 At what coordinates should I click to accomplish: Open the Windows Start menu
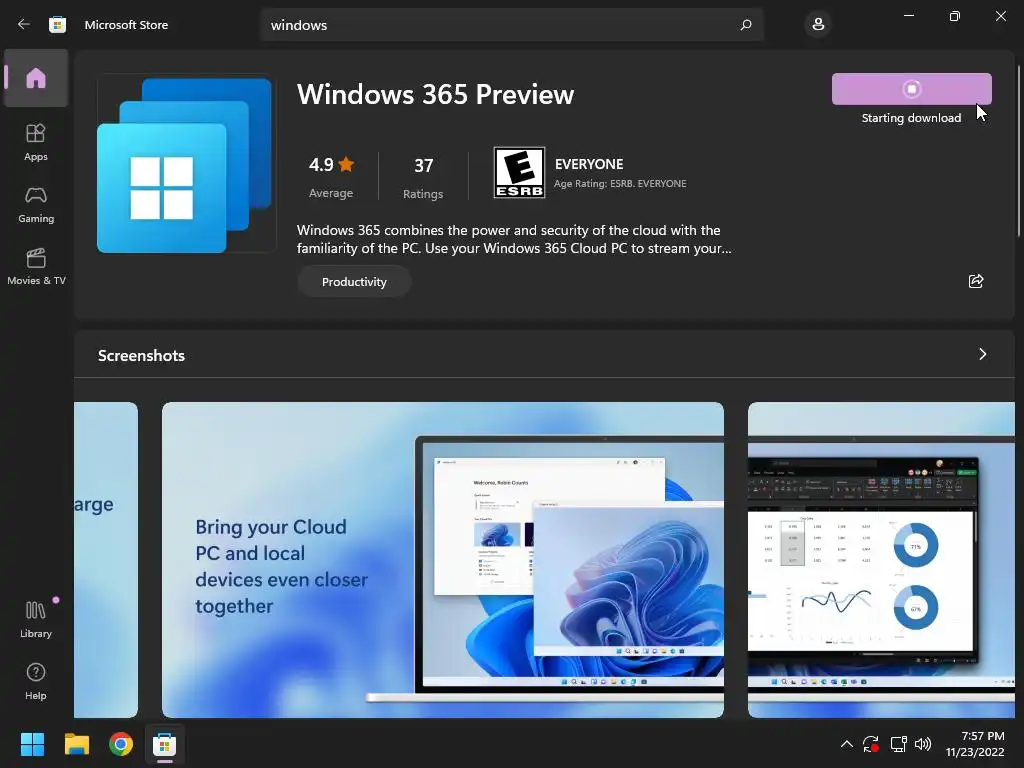[32, 744]
